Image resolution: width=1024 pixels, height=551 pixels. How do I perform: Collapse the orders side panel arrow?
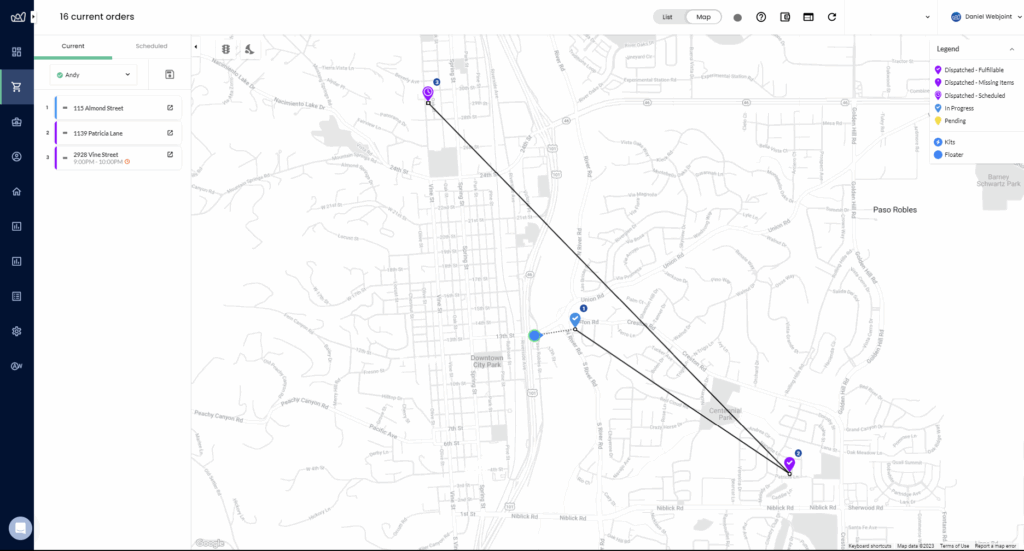point(195,47)
